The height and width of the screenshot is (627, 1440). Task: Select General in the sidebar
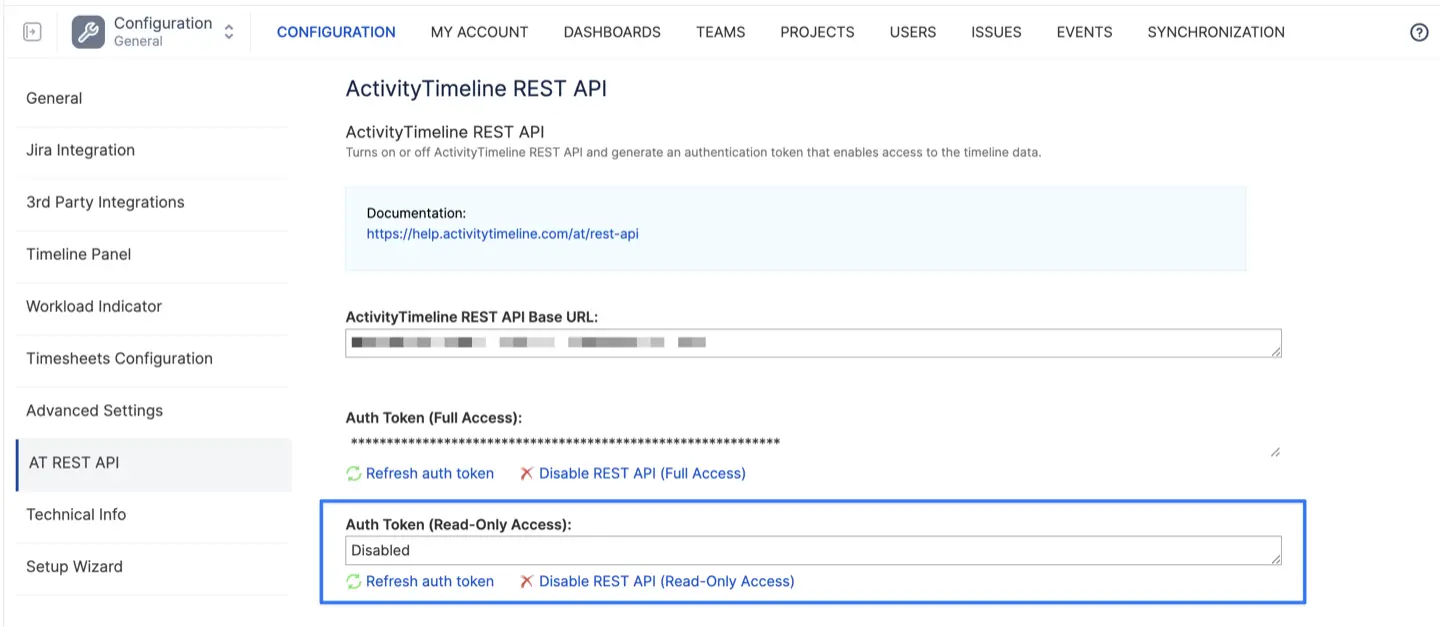click(x=54, y=98)
